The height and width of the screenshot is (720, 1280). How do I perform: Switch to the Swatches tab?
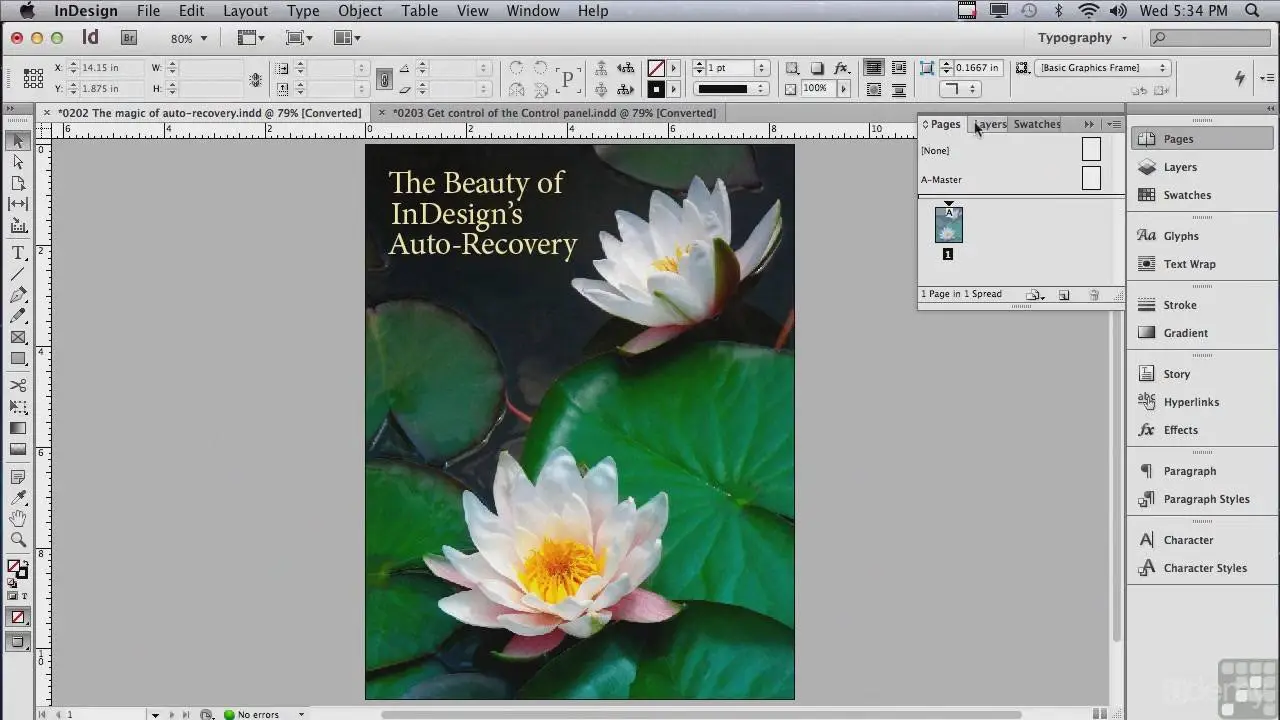point(1037,124)
